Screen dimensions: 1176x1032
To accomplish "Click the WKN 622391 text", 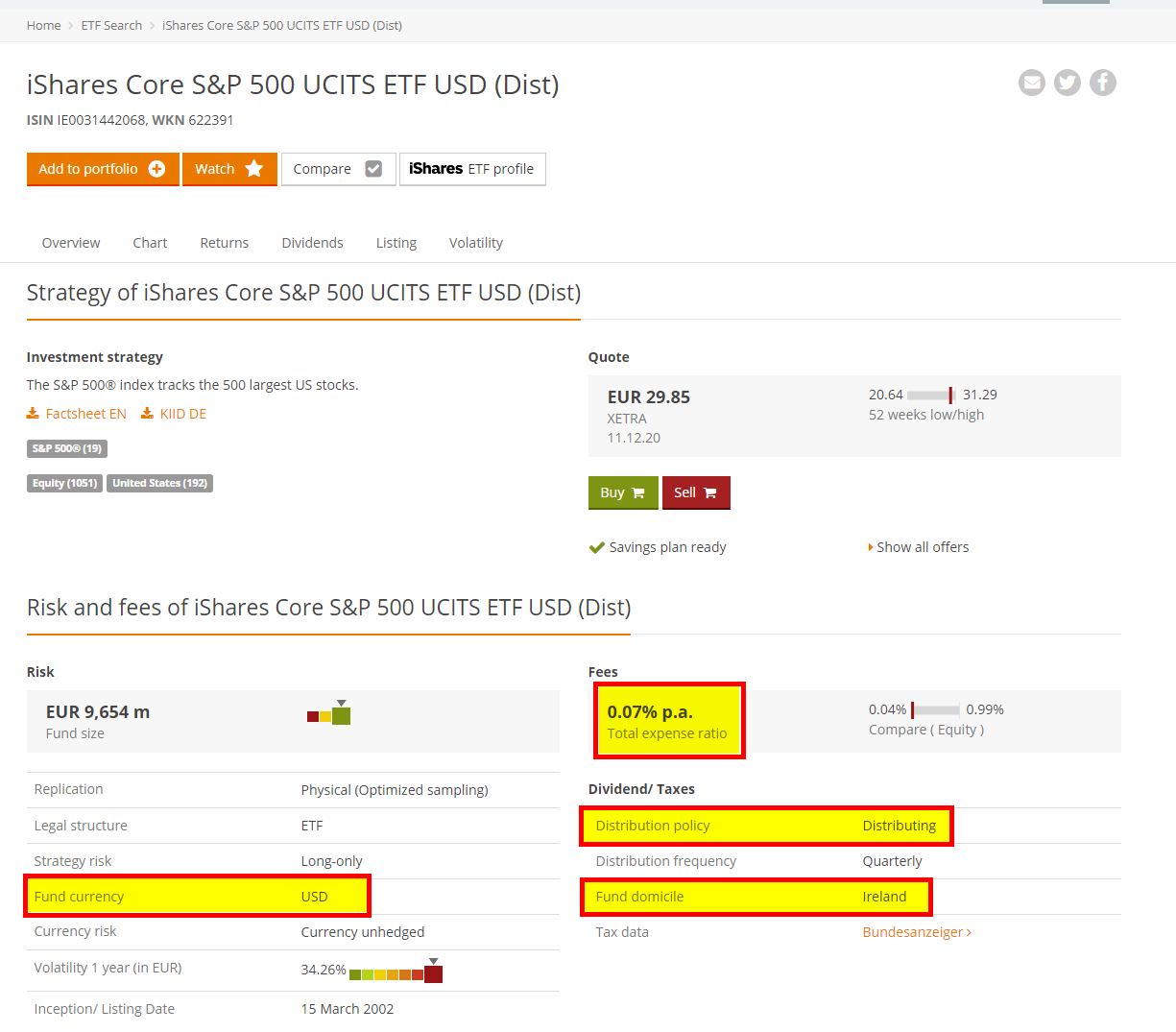I will point(193,120).
